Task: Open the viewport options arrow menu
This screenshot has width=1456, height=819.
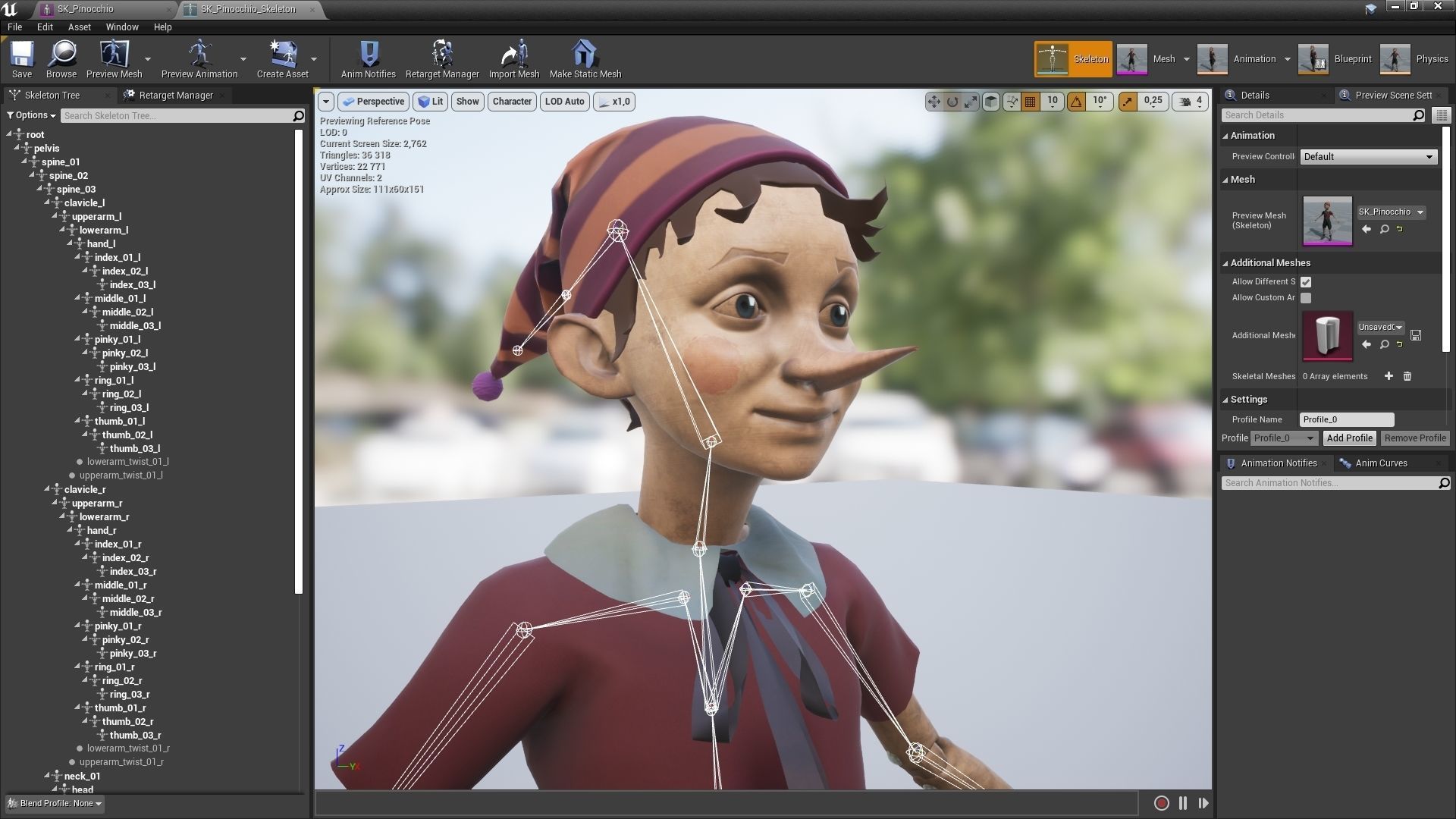Action: [326, 102]
